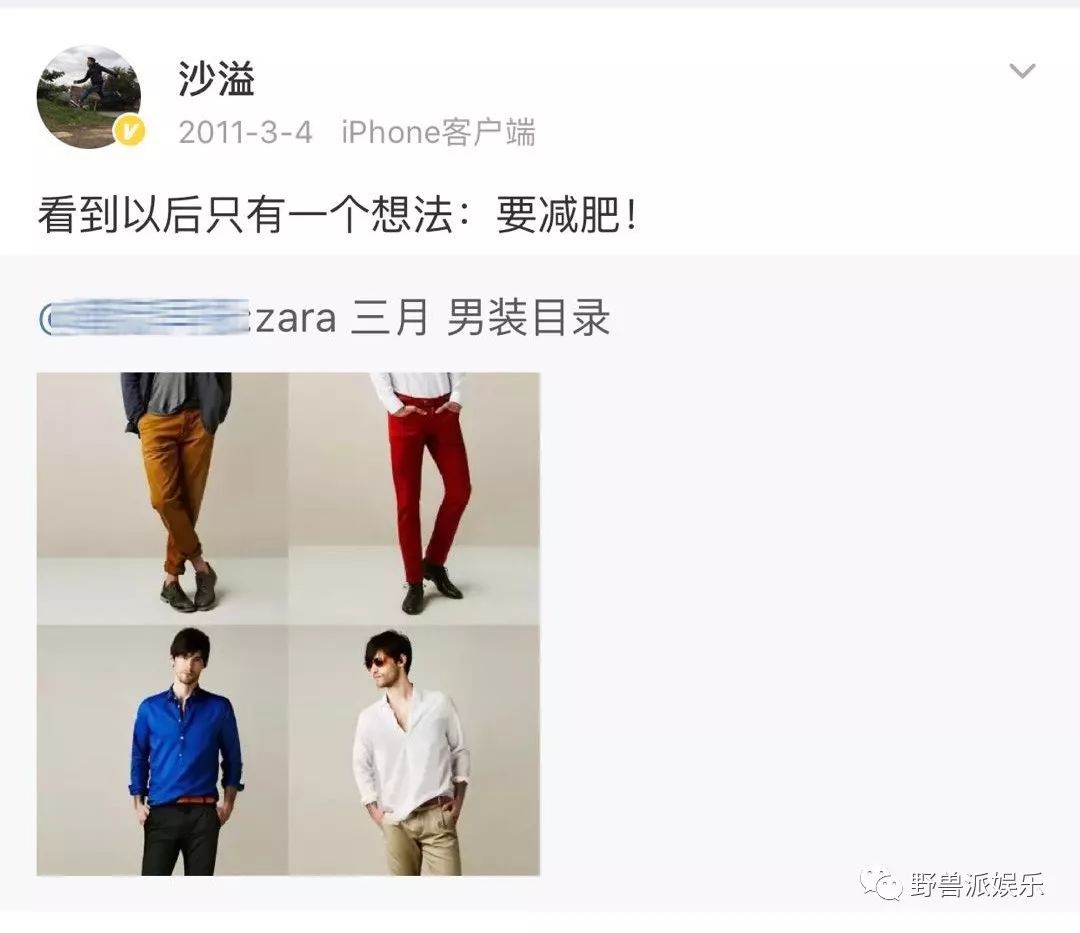
Task: Tap the 野兽派娱乐 watermark text
Action: 977,884
